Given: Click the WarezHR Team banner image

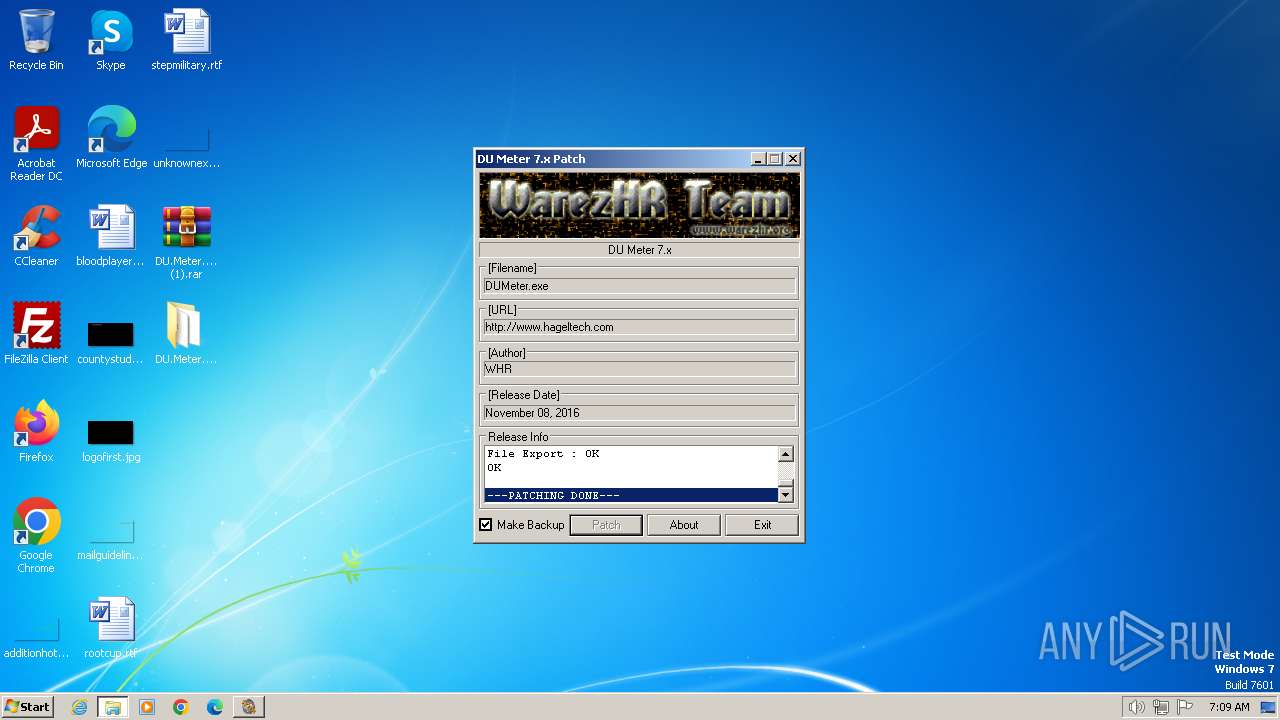Looking at the screenshot, I should (639, 205).
